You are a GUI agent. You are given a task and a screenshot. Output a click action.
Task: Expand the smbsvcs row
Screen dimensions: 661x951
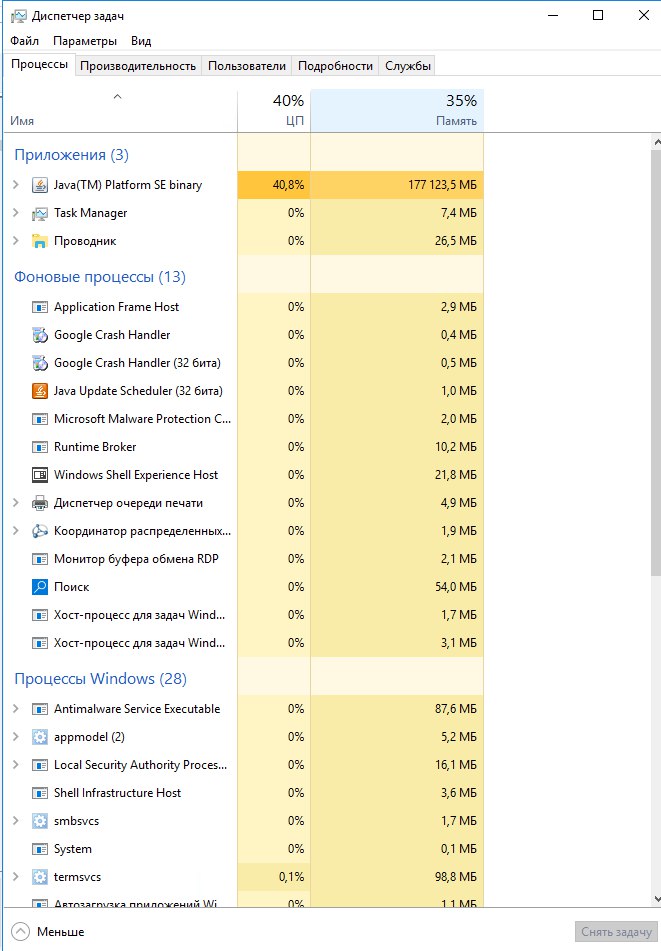point(16,820)
